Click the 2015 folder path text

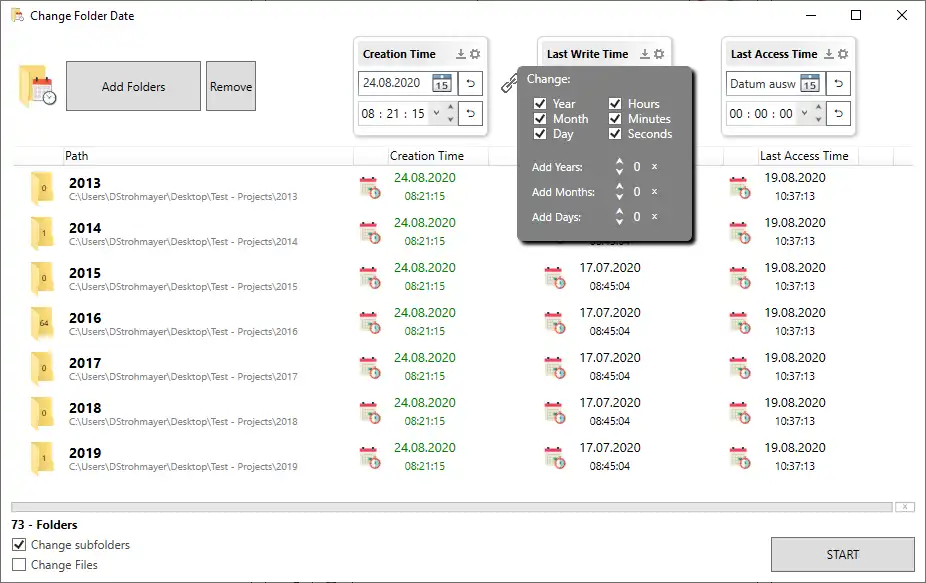[183, 287]
